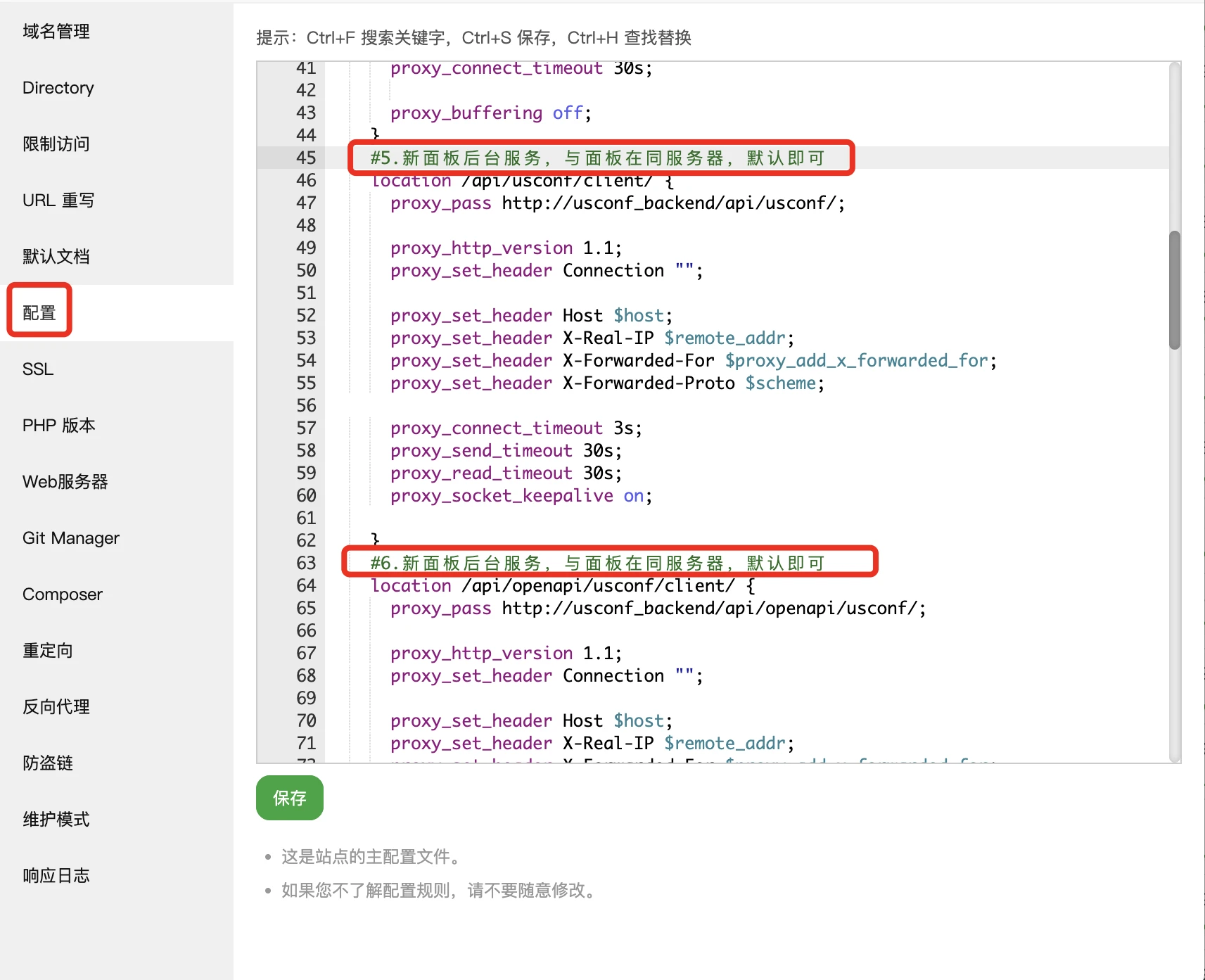Image resolution: width=1205 pixels, height=980 pixels.
Task: Click the proxy_buffering off line
Action: (x=491, y=113)
